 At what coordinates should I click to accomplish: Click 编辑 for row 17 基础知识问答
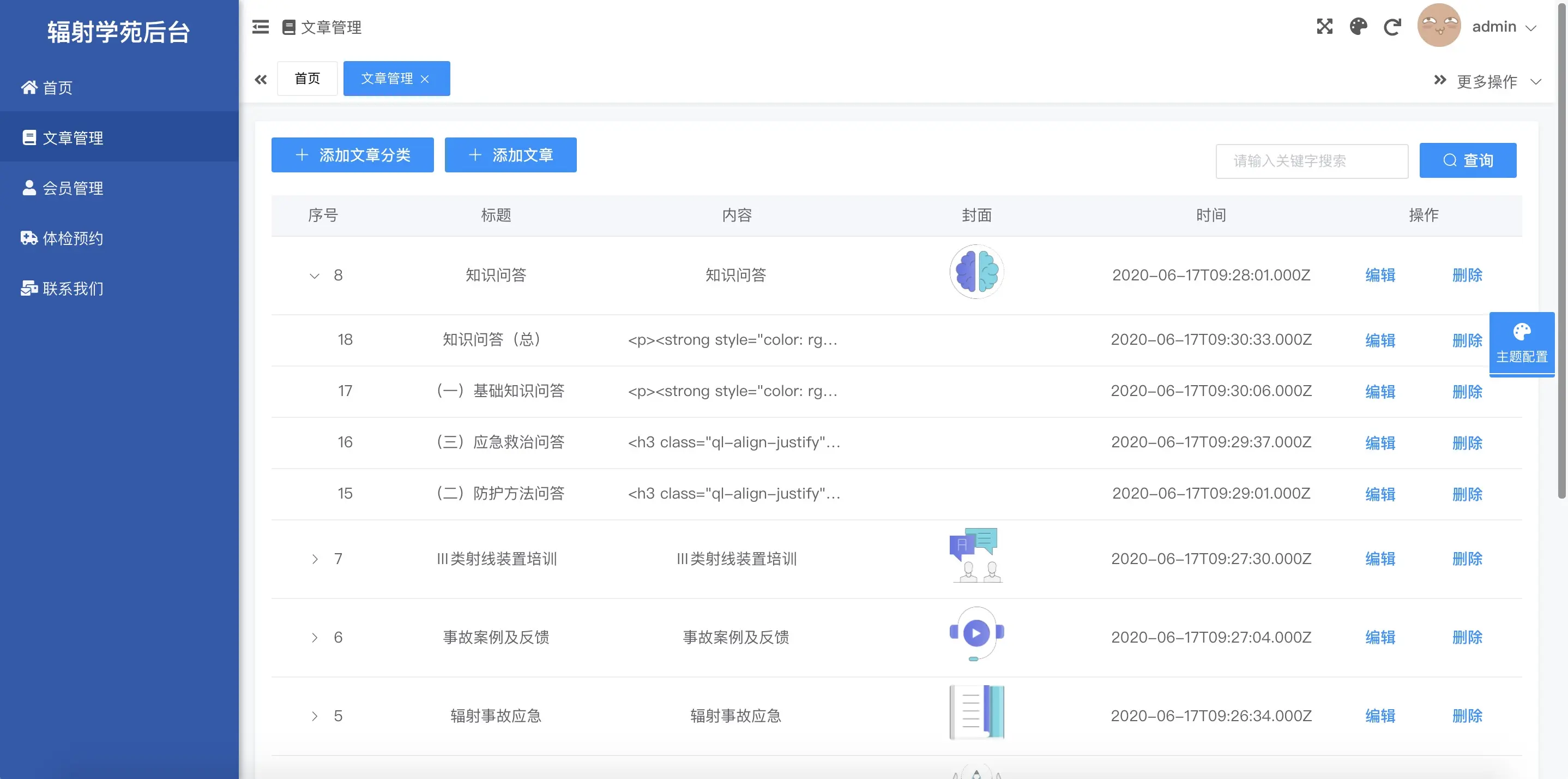click(x=1379, y=392)
